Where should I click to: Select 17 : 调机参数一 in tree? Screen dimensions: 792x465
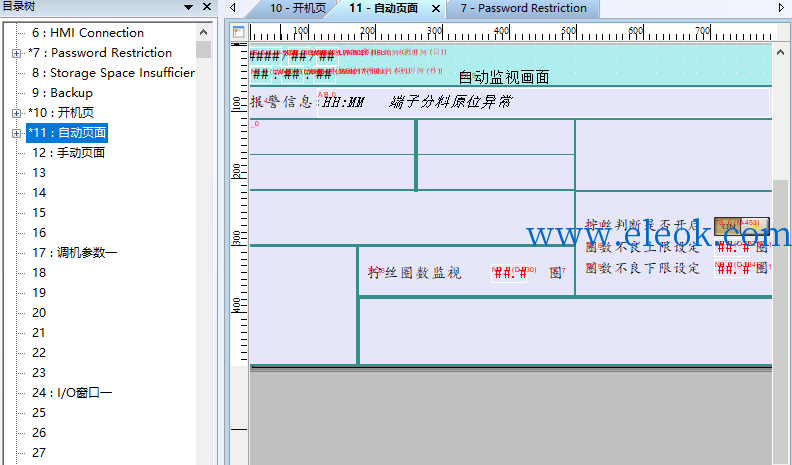coord(74,253)
